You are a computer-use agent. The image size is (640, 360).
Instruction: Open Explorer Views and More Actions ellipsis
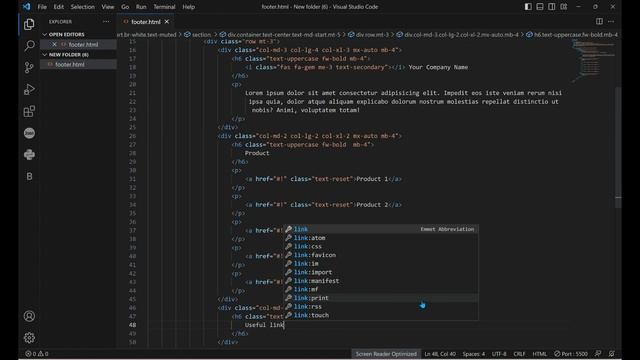(106, 22)
